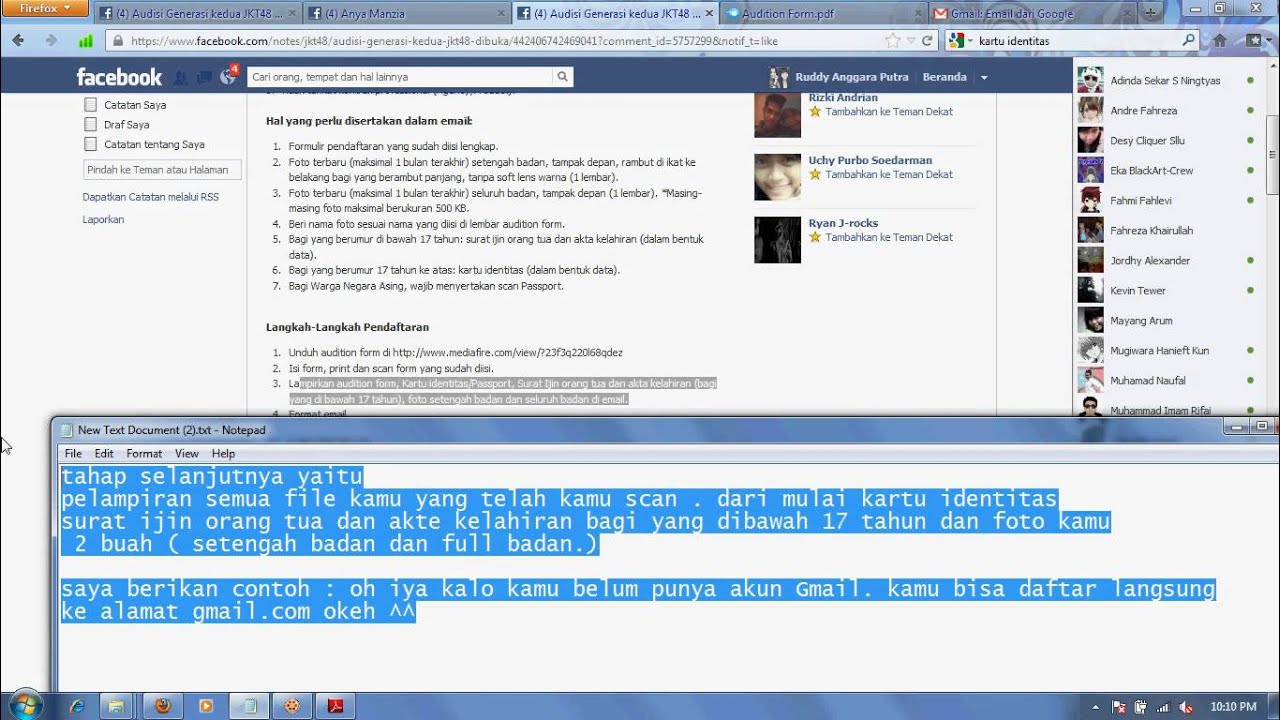Screen dimensions: 1280x720
Task: Open a new Firefox tab with the plus icon
Action: (1148, 13)
